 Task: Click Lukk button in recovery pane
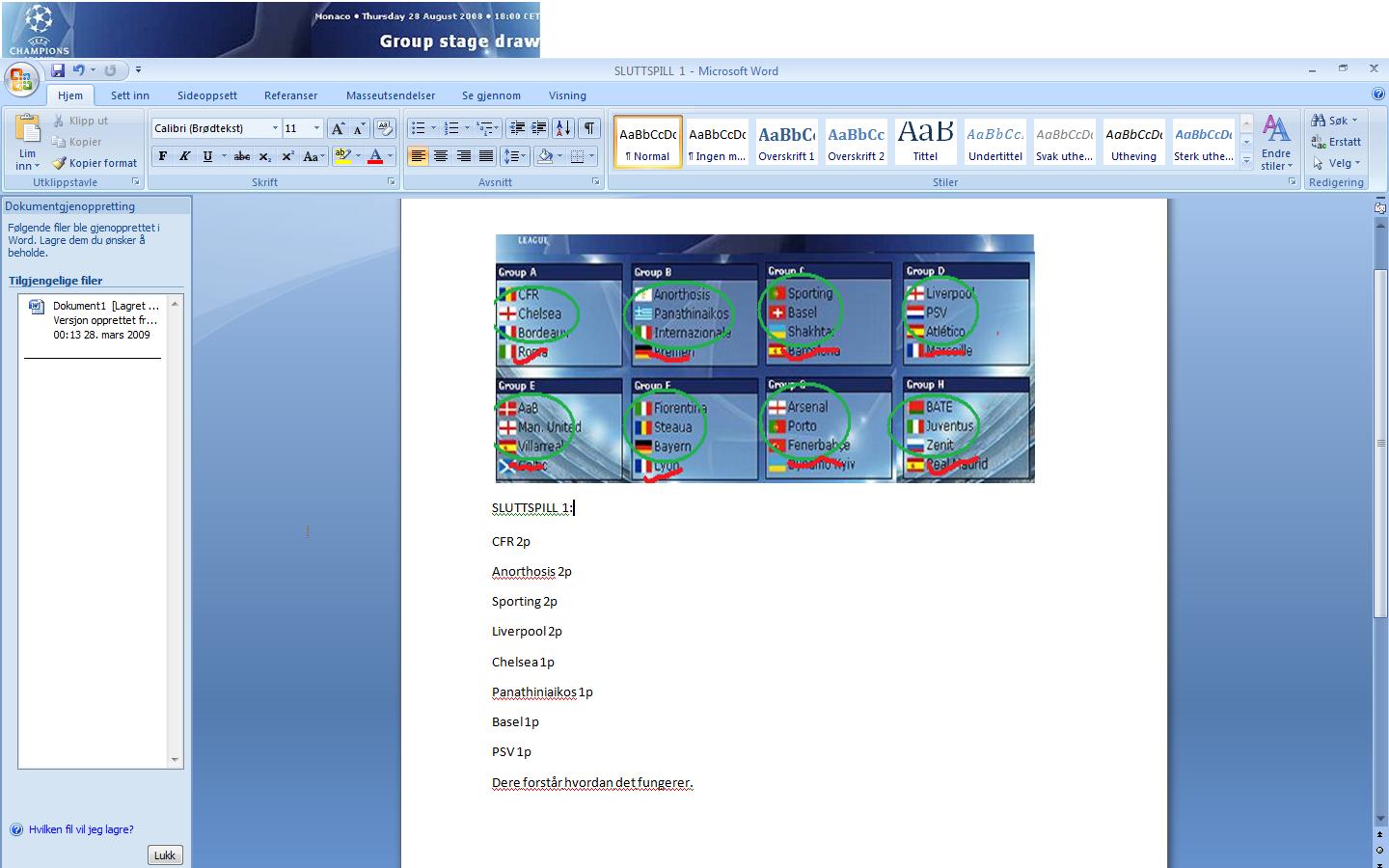[x=165, y=855]
